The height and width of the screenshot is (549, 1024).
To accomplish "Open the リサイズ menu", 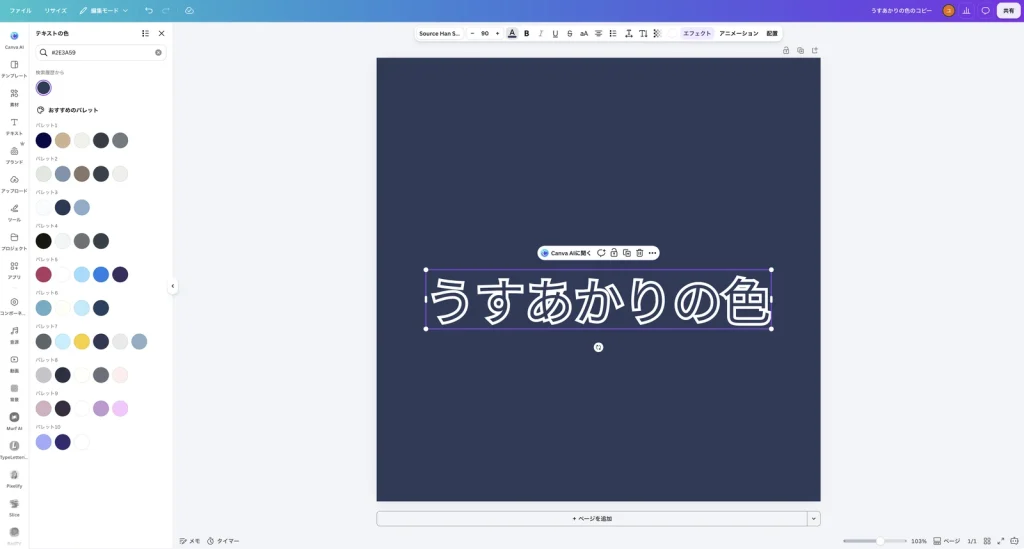I will 56,10.
